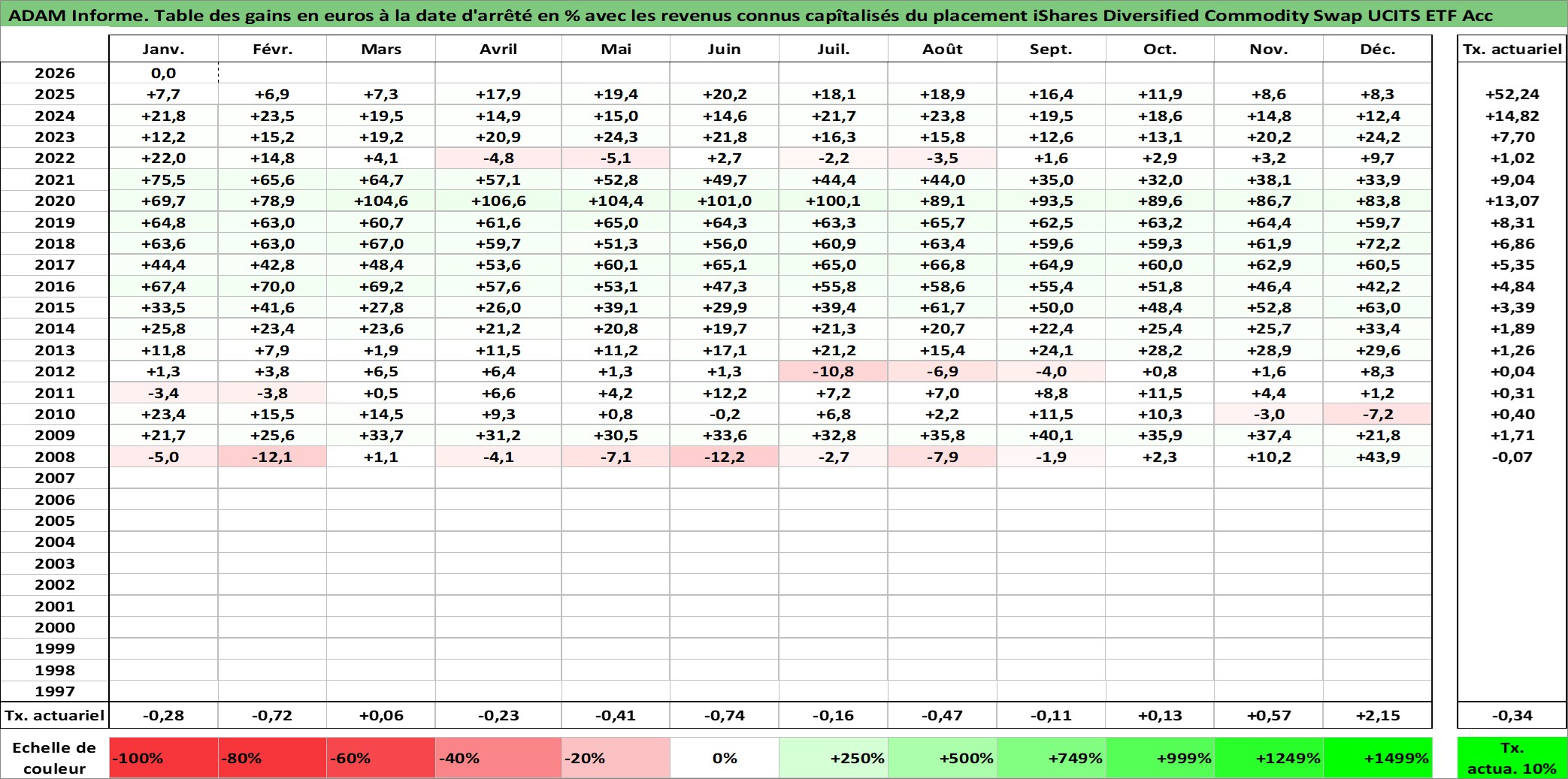Select the +250% pale green swatch
The image size is (1568, 779).
pyautogui.click(x=834, y=758)
